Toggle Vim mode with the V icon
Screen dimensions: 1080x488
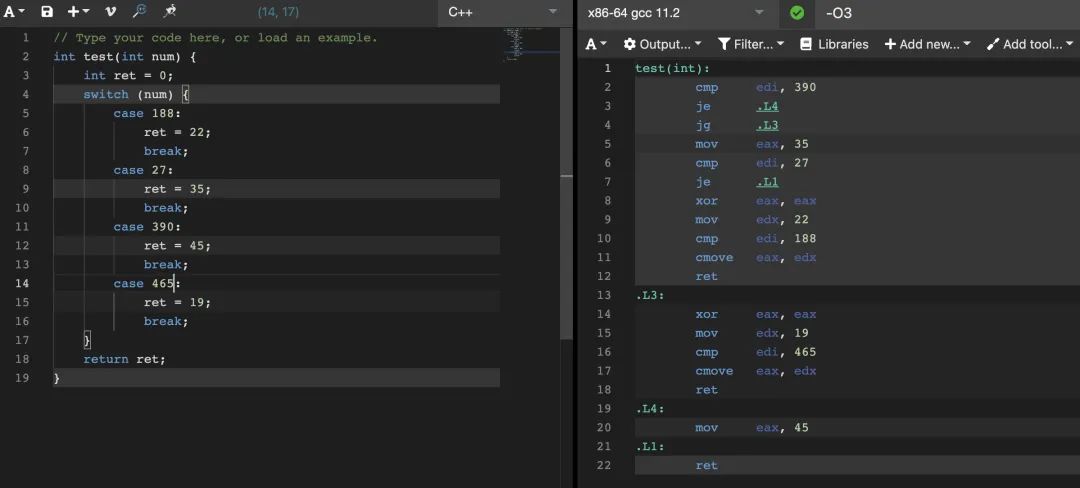pos(110,12)
